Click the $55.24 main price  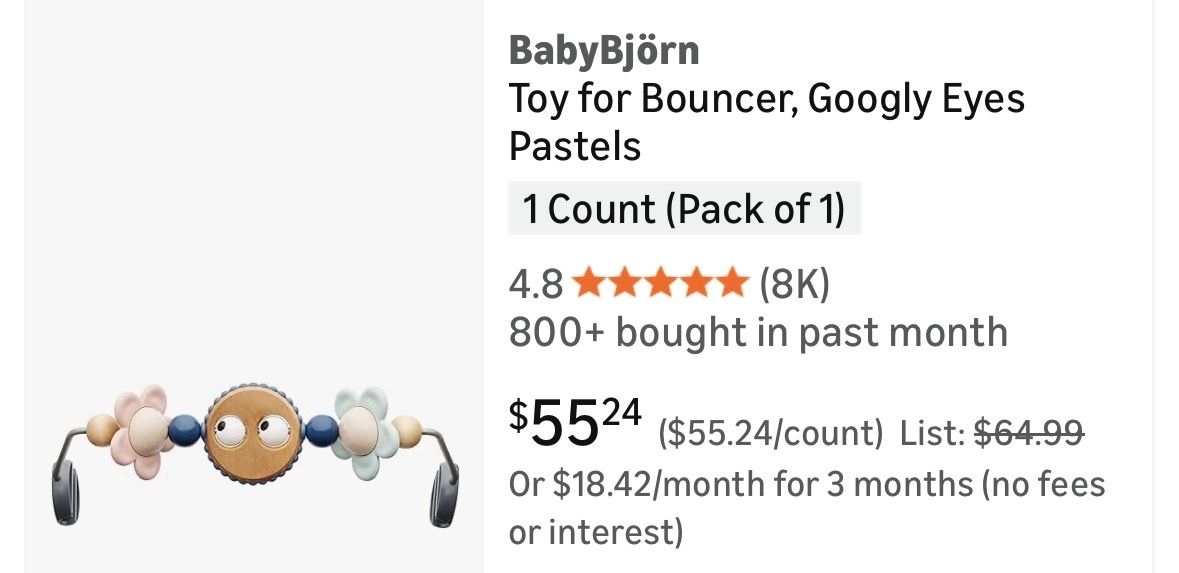pyautogui.click(x=576, y=424)
